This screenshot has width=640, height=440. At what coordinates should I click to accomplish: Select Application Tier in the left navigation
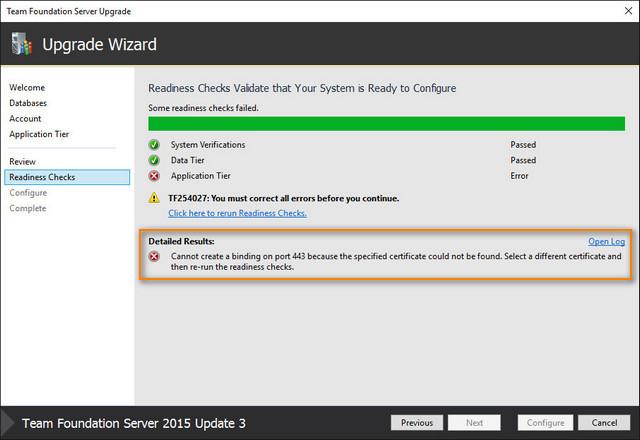[39, 134]
